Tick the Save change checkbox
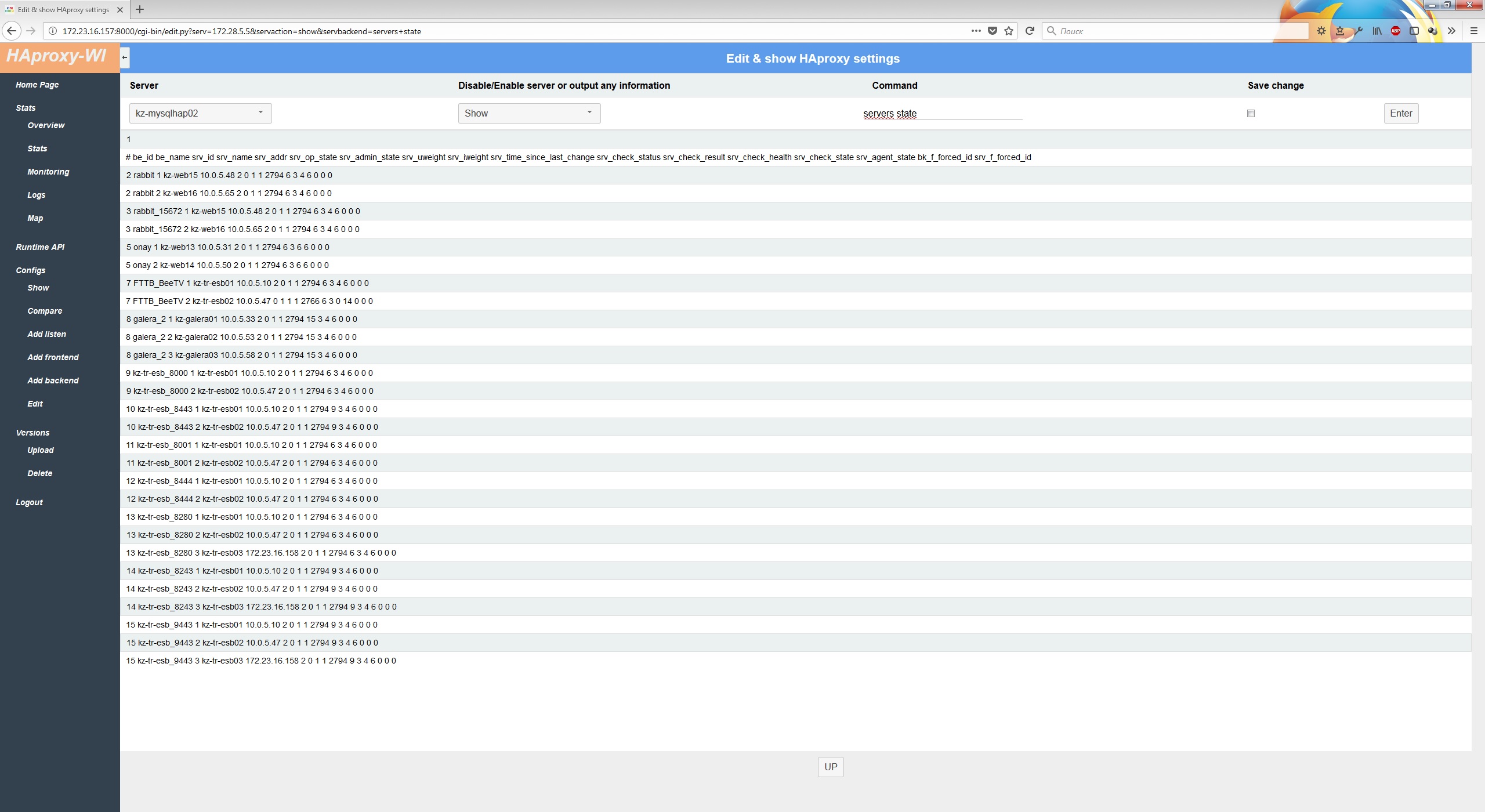Image resolution: width=1485 pixels, height=812 pixels. click(1251, 113)
